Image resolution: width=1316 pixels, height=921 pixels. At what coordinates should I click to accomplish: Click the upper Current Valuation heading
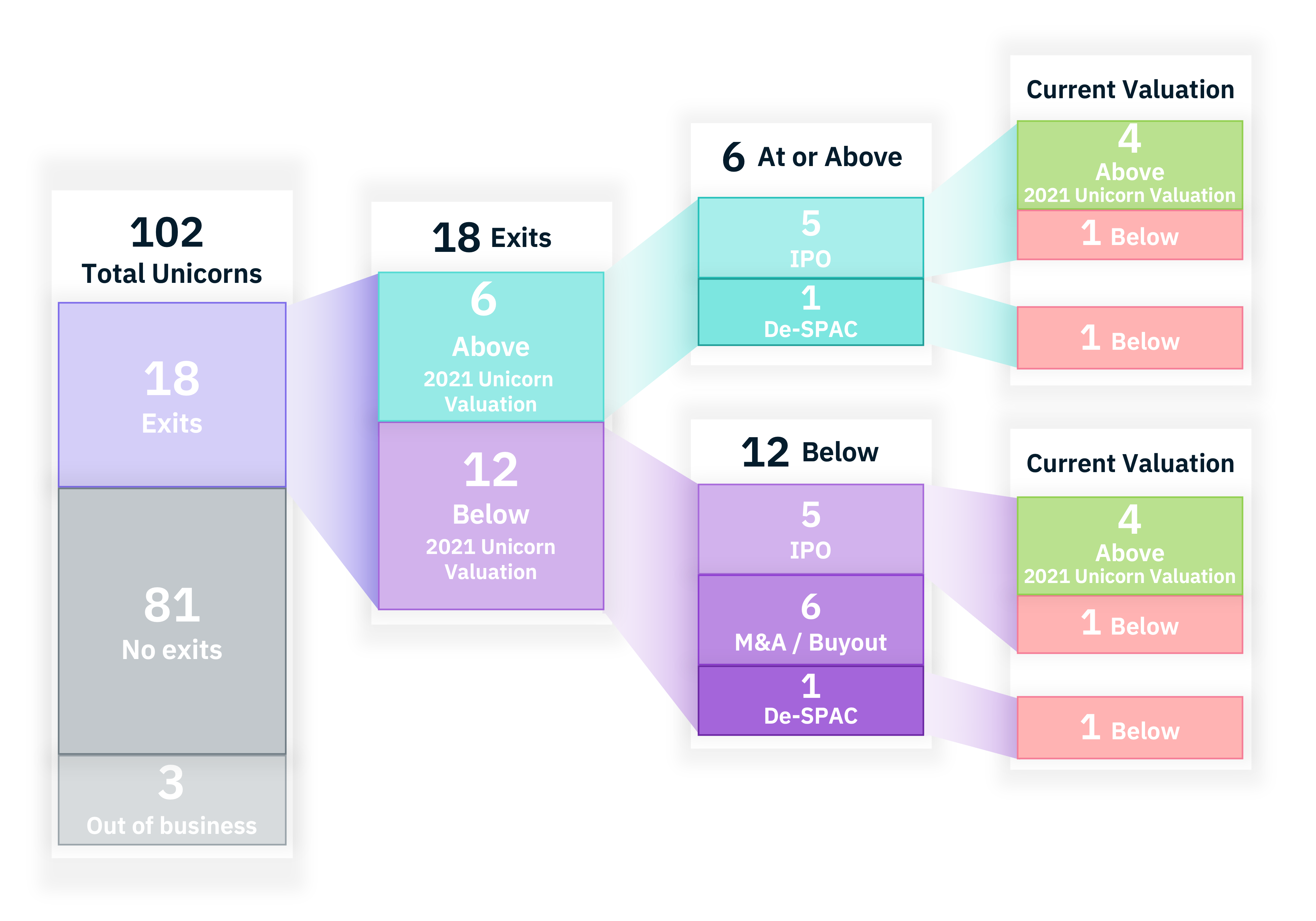pos(1130,90)
